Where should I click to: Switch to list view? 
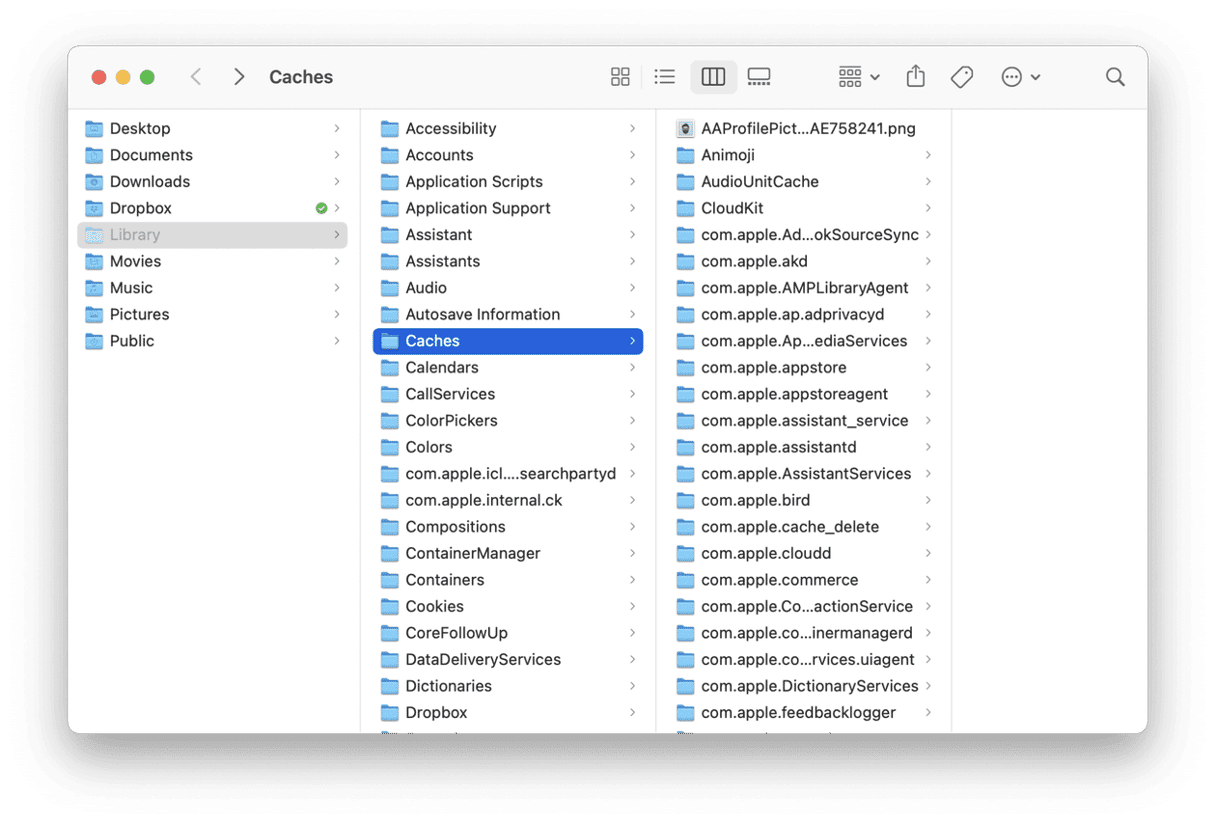[x=665, y=77]
